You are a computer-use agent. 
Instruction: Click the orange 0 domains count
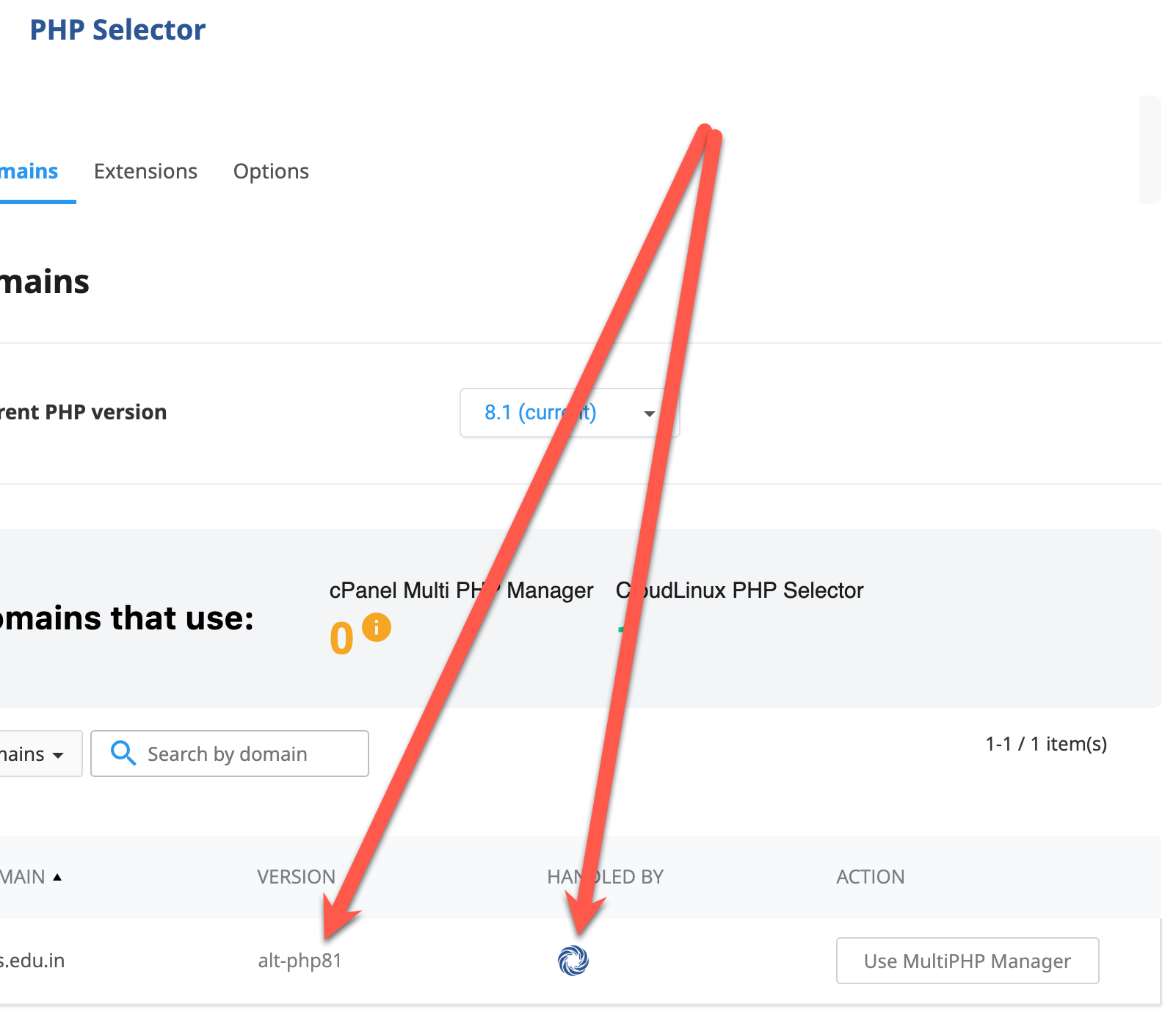(x=341, y=637)
